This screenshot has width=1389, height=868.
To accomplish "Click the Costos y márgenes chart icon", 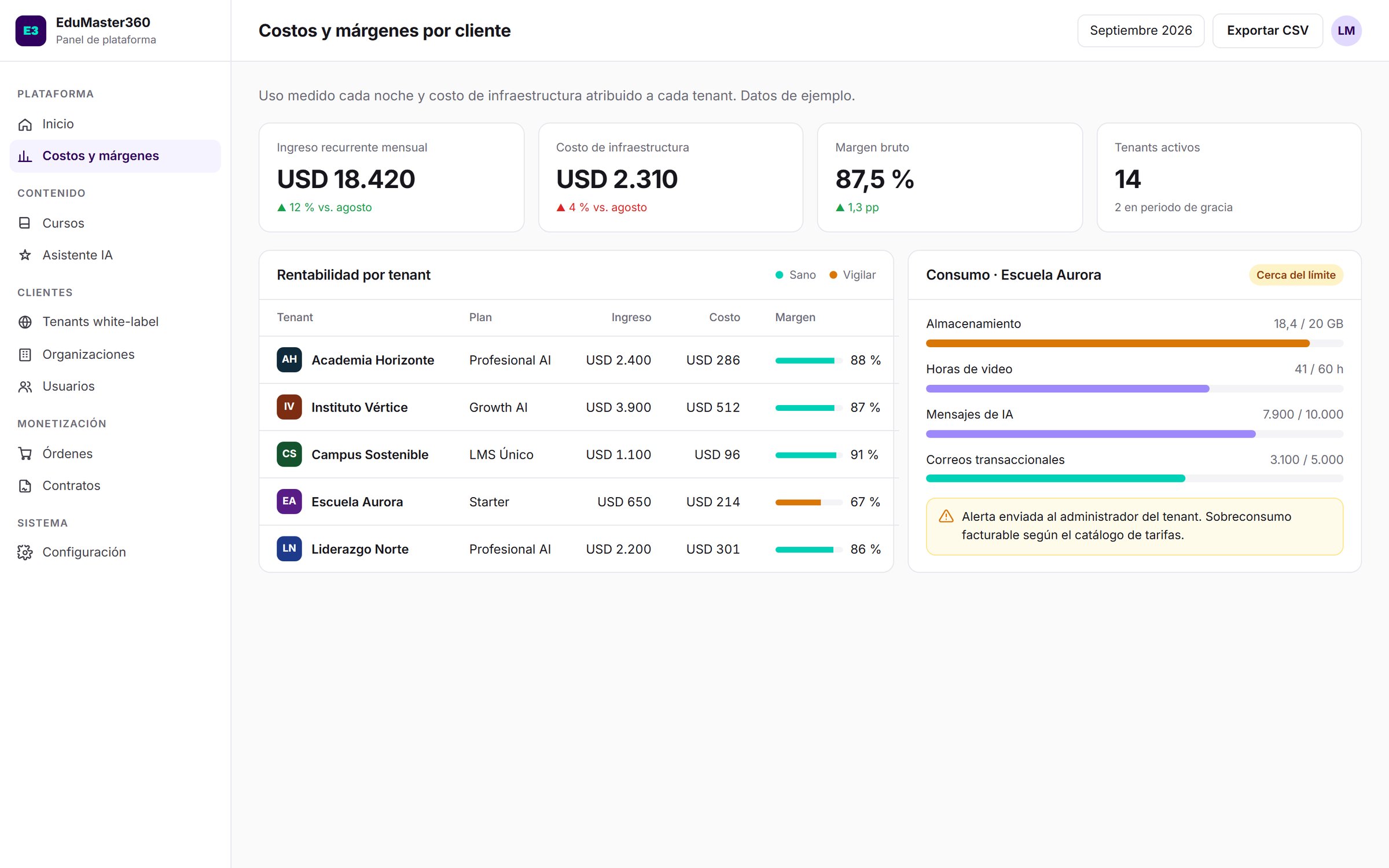I will click(25, 156).
